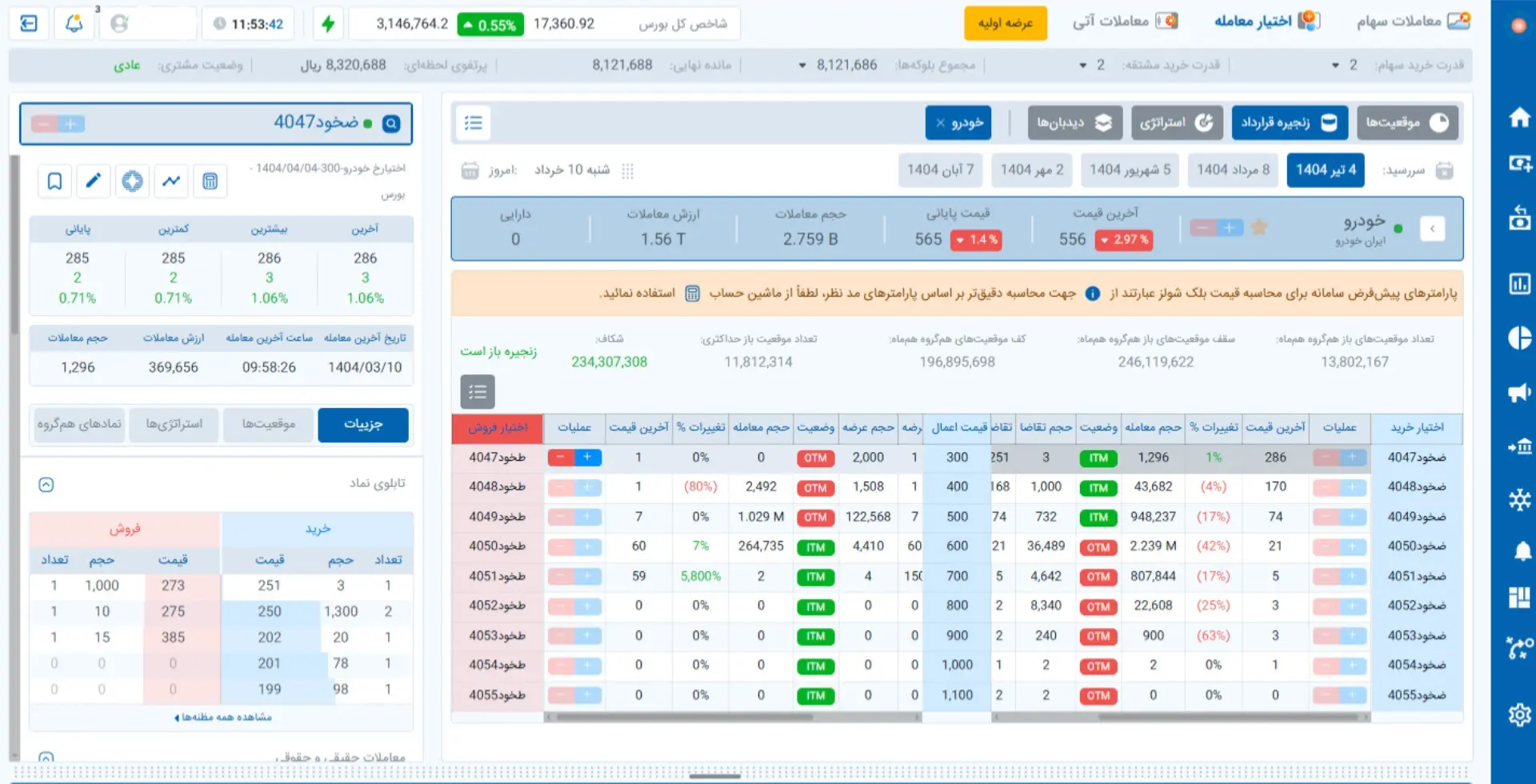The width and height of the screenshot is (1536, 784).
Task: Click دیده‌بان‌ها toolbar button
Action: 1074,122
